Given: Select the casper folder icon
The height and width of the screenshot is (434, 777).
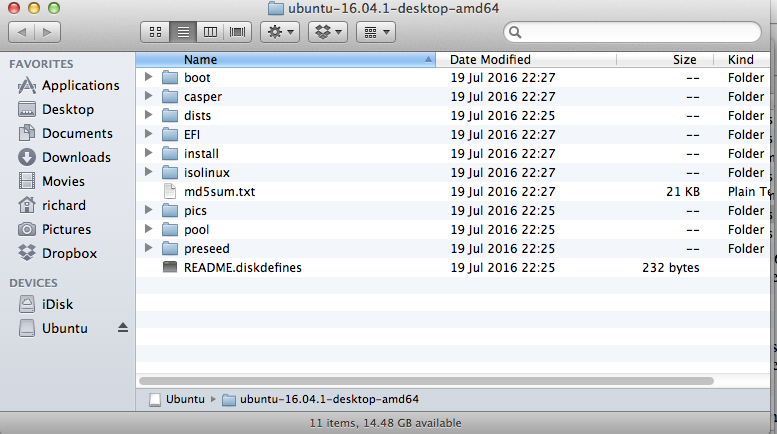Looking at the screenshot, I should tap(170, 96).
